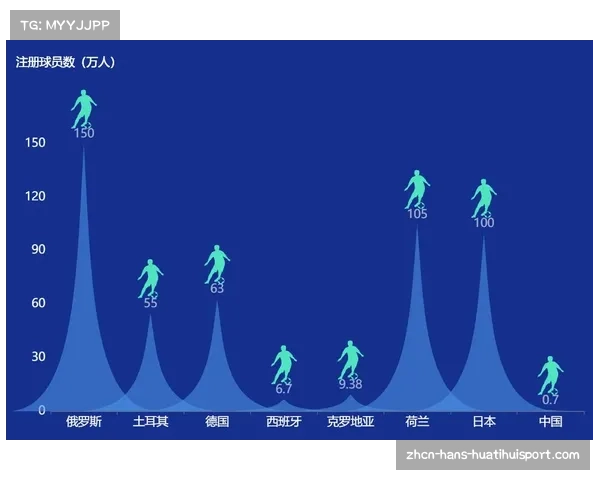Click the y-axis tick 0
This screenshot has width=600, height=480.
point(42,410)
